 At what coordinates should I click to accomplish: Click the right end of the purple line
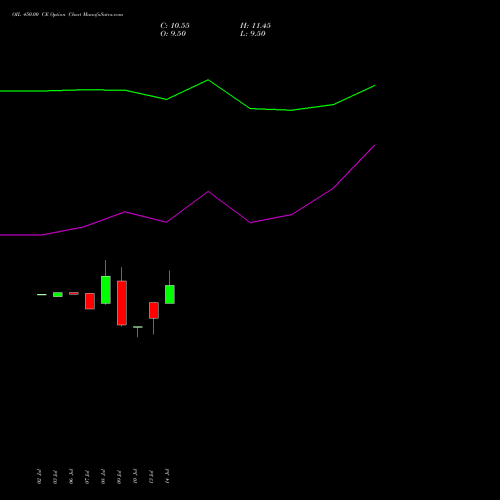(375, 145)
